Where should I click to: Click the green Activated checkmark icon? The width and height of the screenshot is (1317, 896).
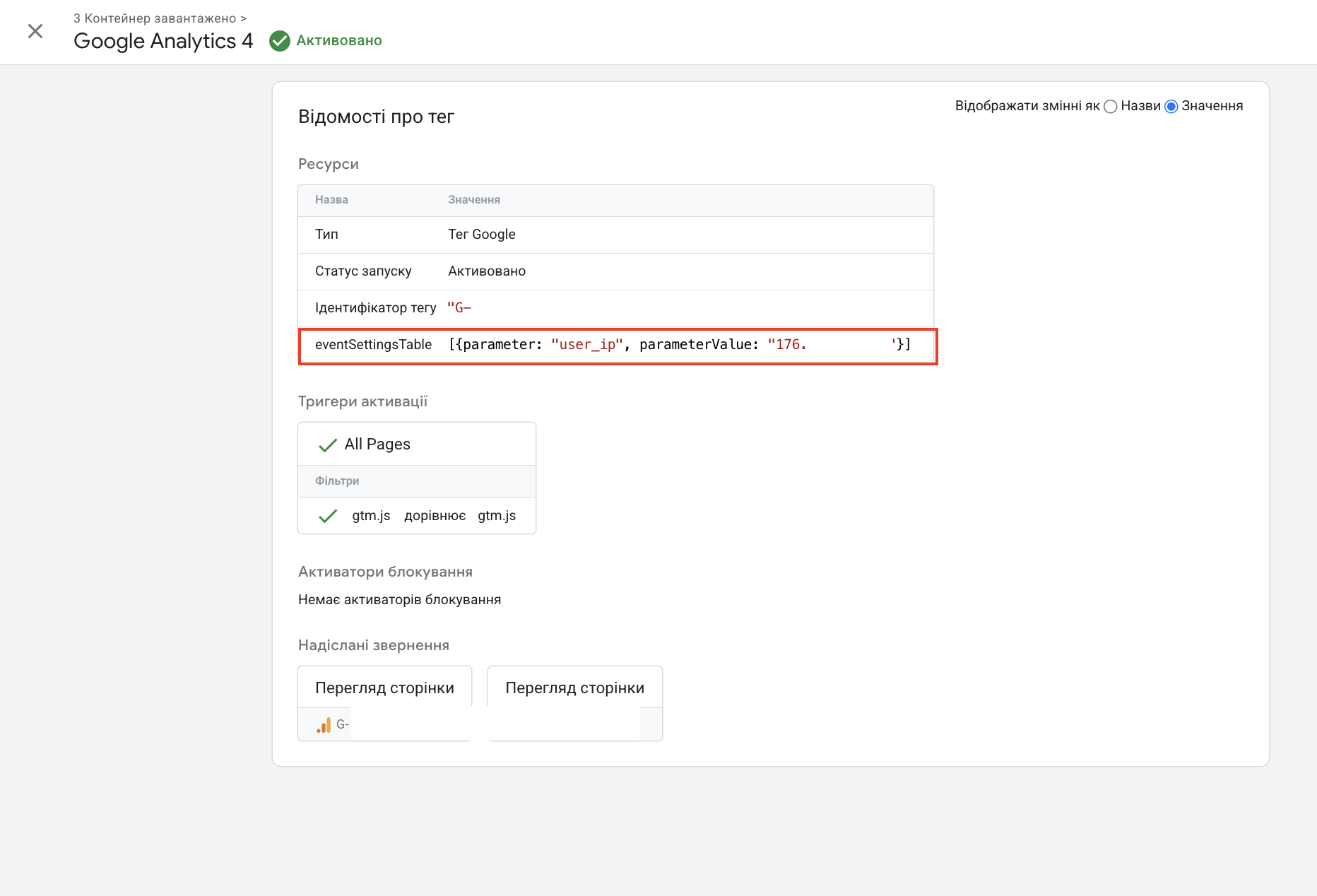tap(280, 41)
